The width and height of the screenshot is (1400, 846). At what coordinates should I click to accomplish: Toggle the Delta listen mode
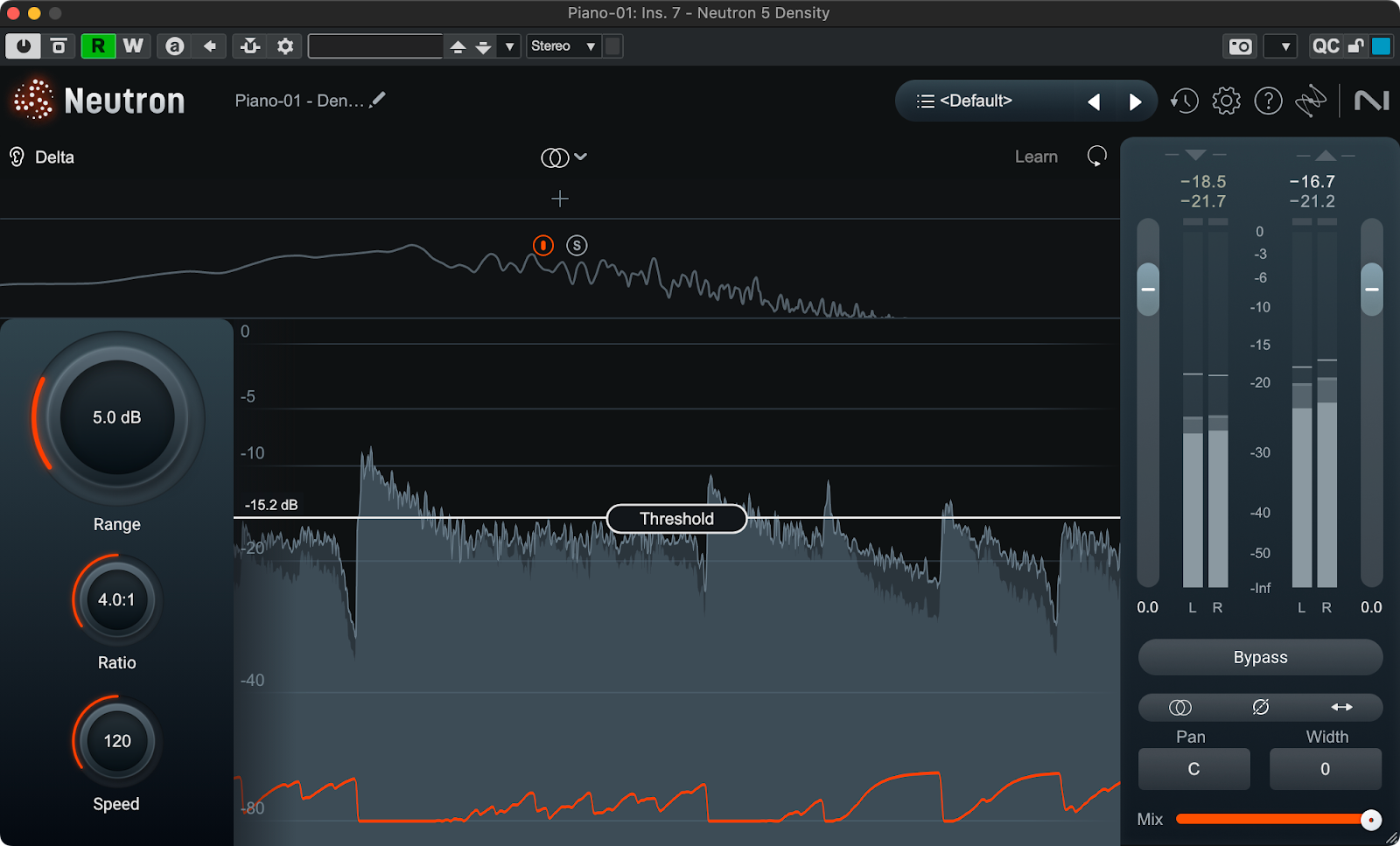[42, 157]
